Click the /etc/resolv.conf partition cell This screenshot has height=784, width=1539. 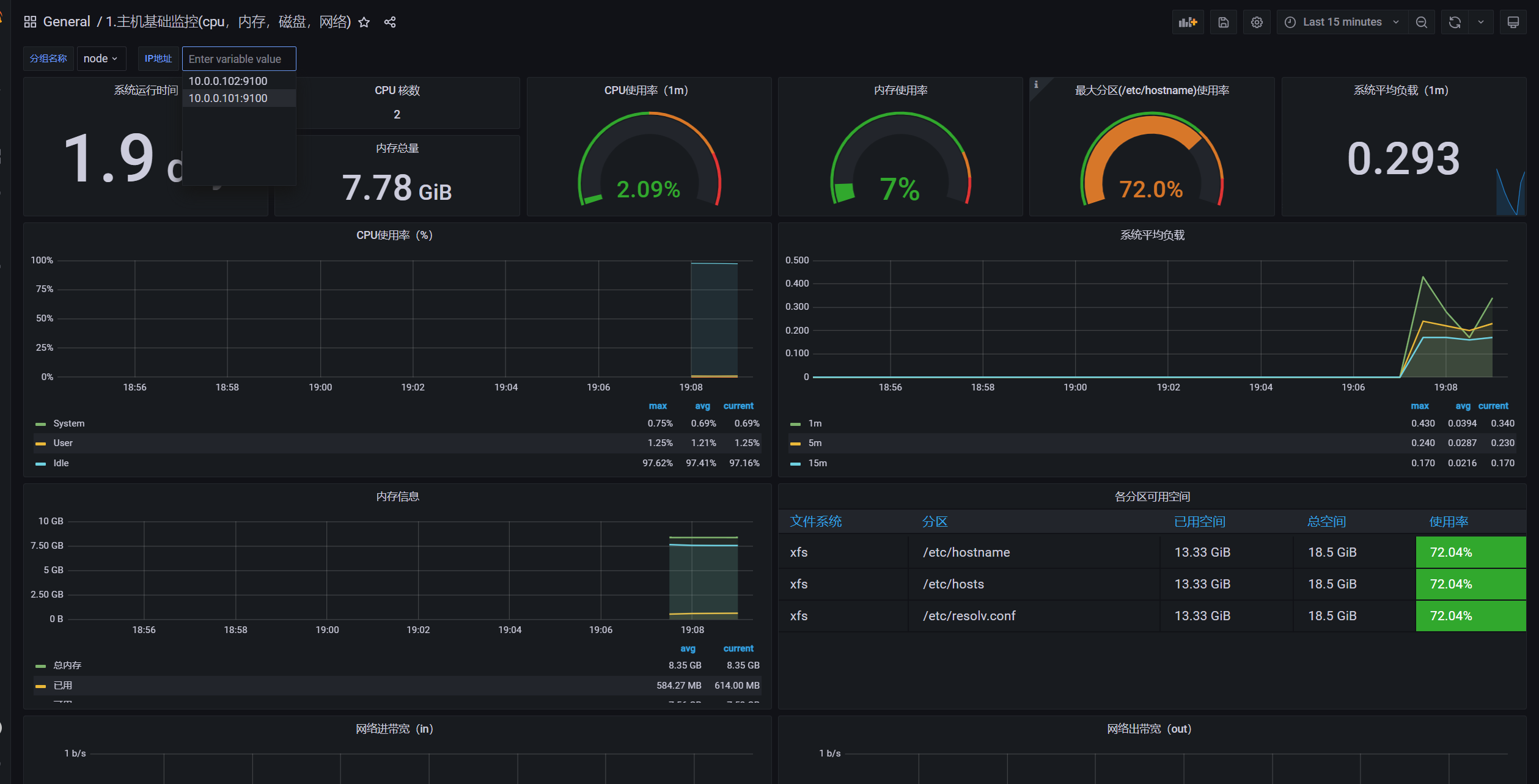coord(1034,616)
